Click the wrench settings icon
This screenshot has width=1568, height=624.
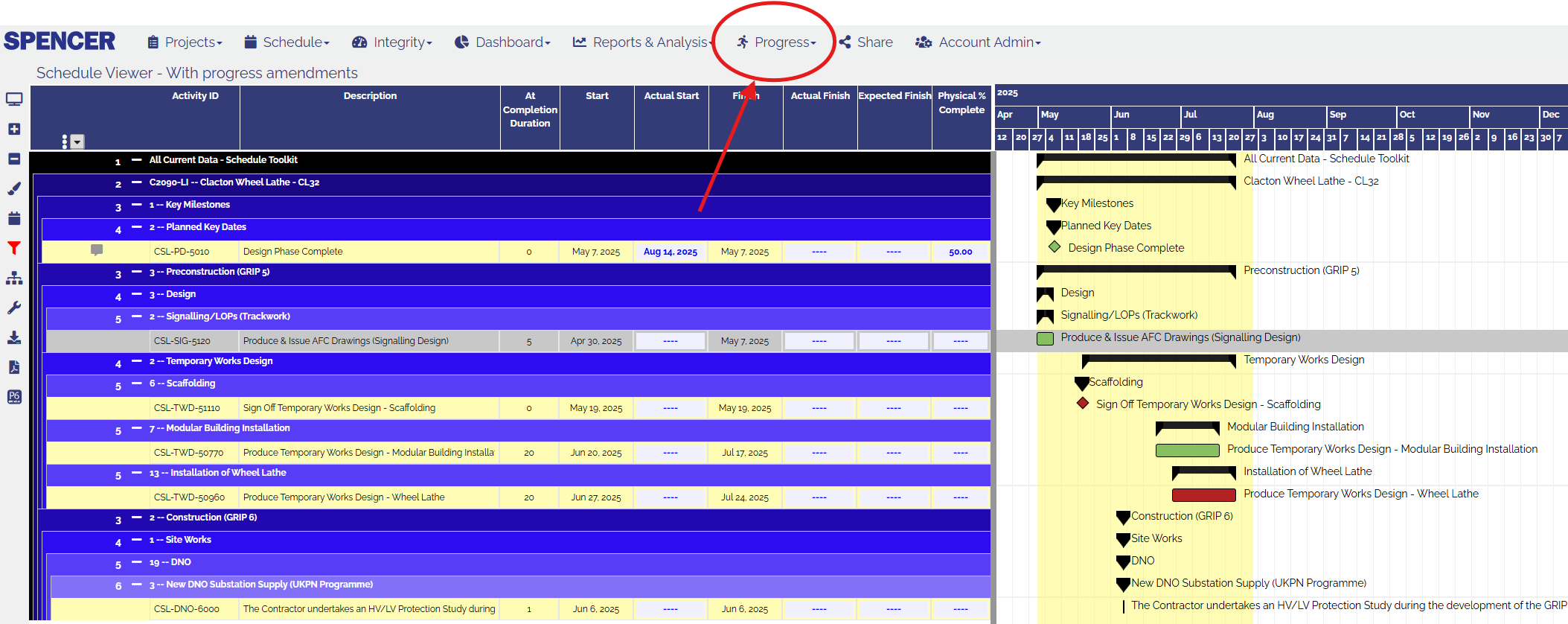14,308
